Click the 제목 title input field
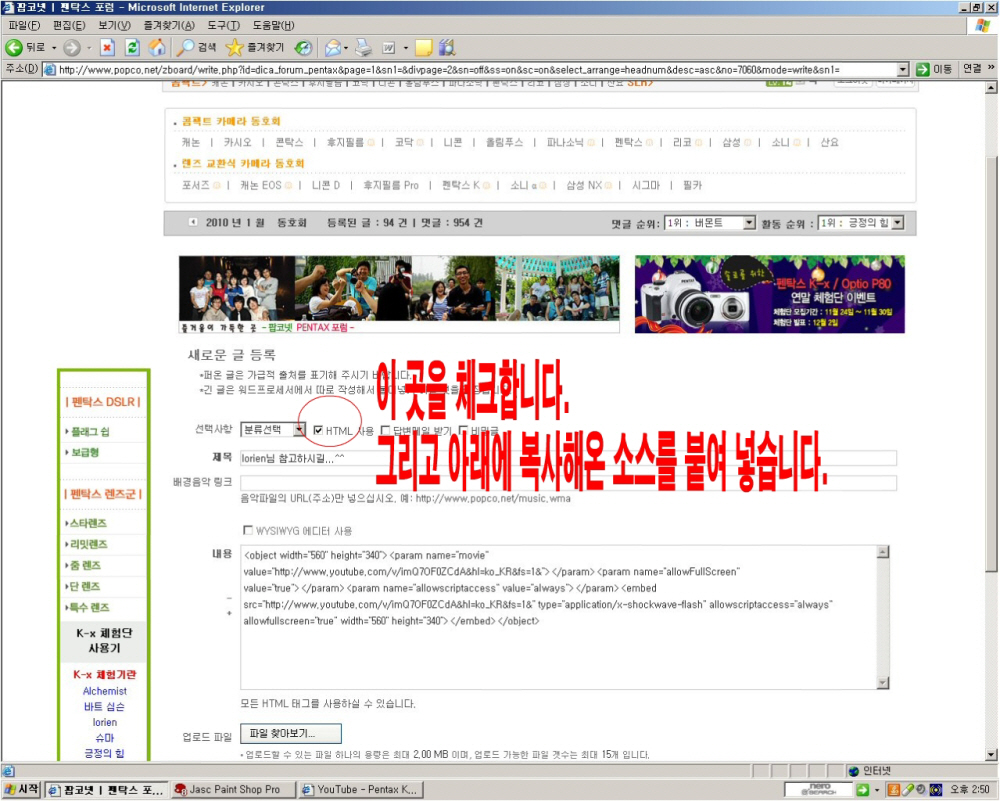The image size is (1000, 801). (x=567, y=458)
